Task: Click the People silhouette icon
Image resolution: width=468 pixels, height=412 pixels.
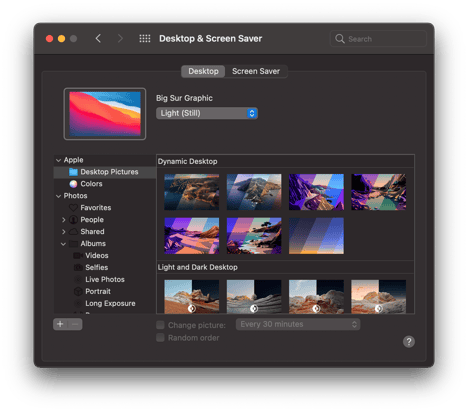Action: [x=73, y=220]
